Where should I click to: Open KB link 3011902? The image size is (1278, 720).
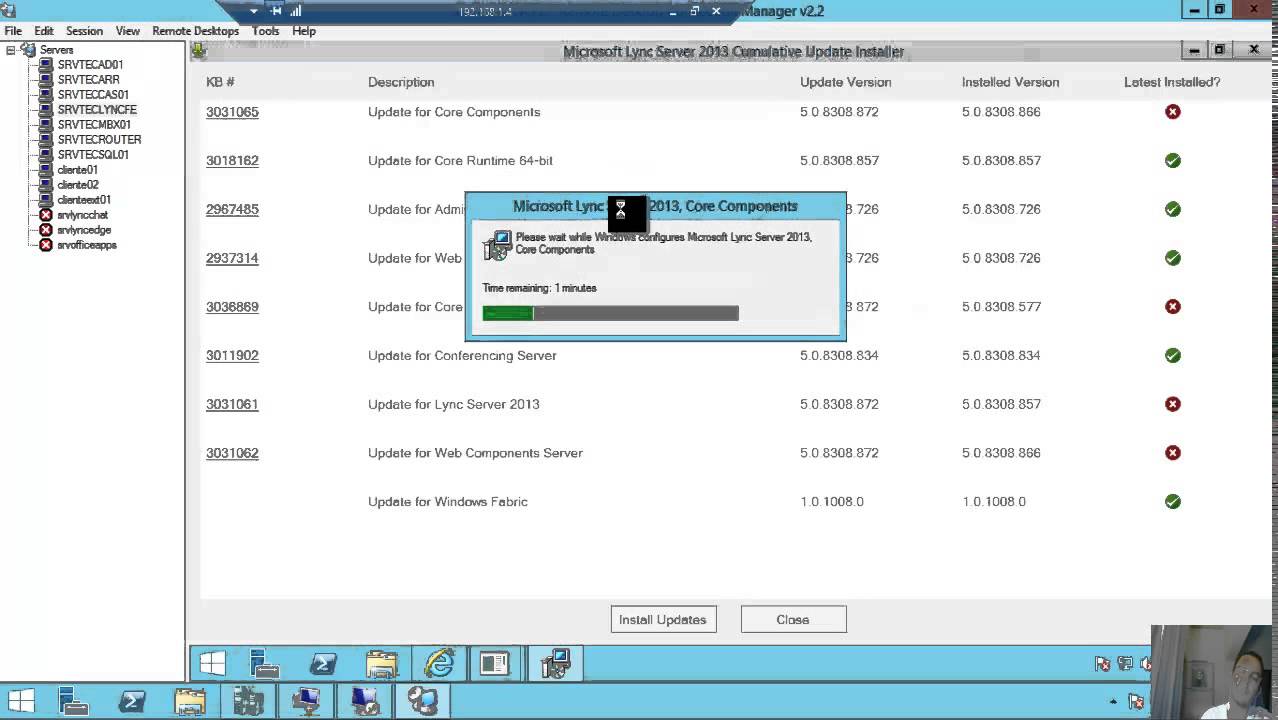click(232, 356)
